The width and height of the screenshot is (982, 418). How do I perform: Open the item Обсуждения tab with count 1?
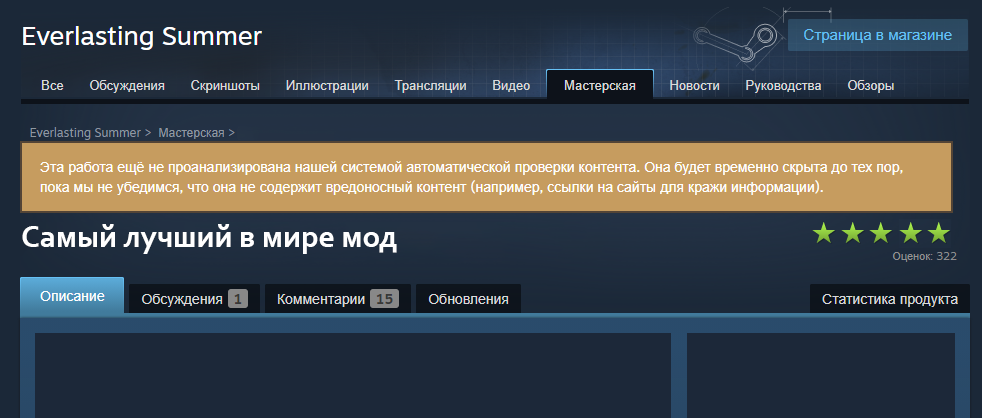coord(194,299)
